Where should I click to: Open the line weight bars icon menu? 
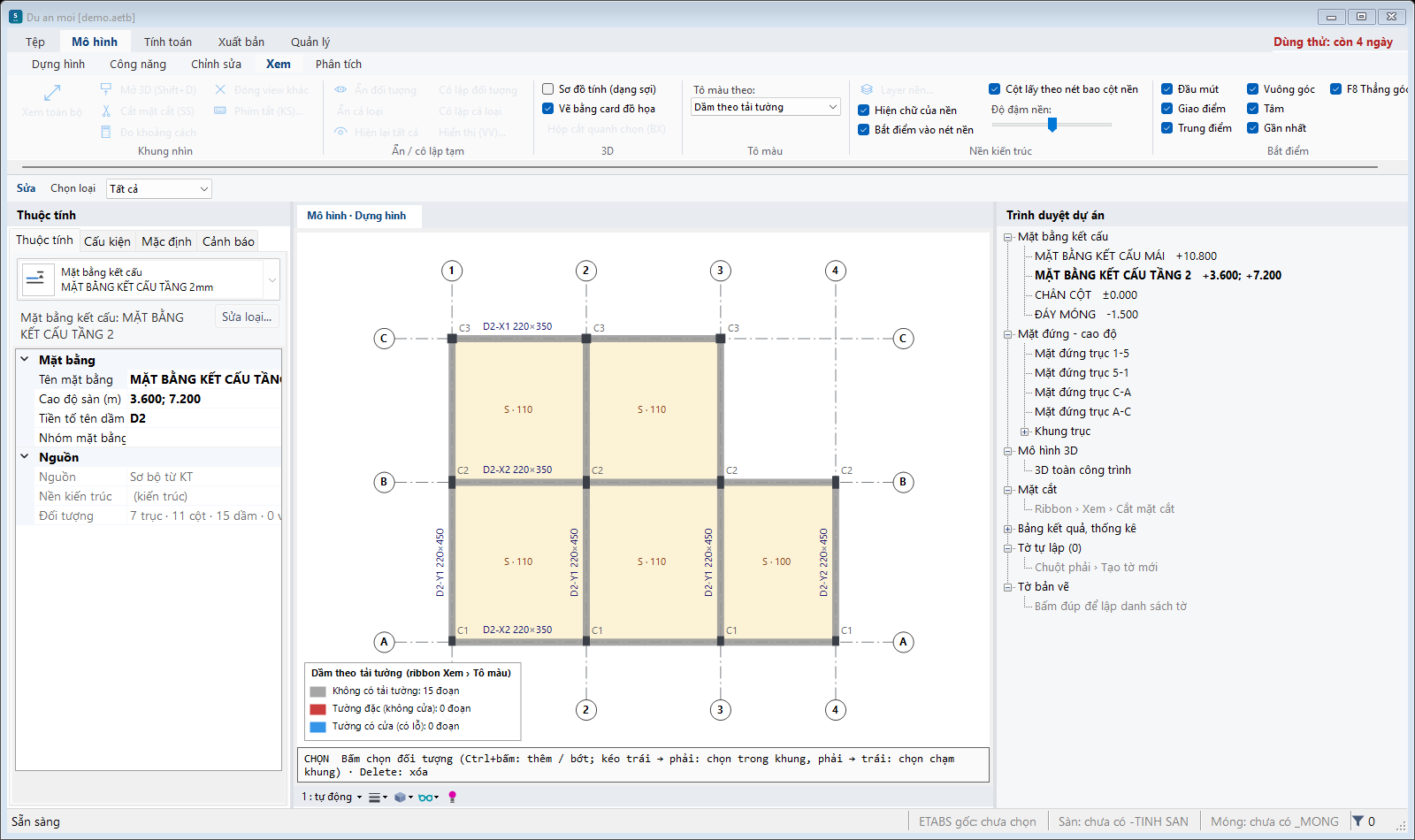tap(378, 797)
